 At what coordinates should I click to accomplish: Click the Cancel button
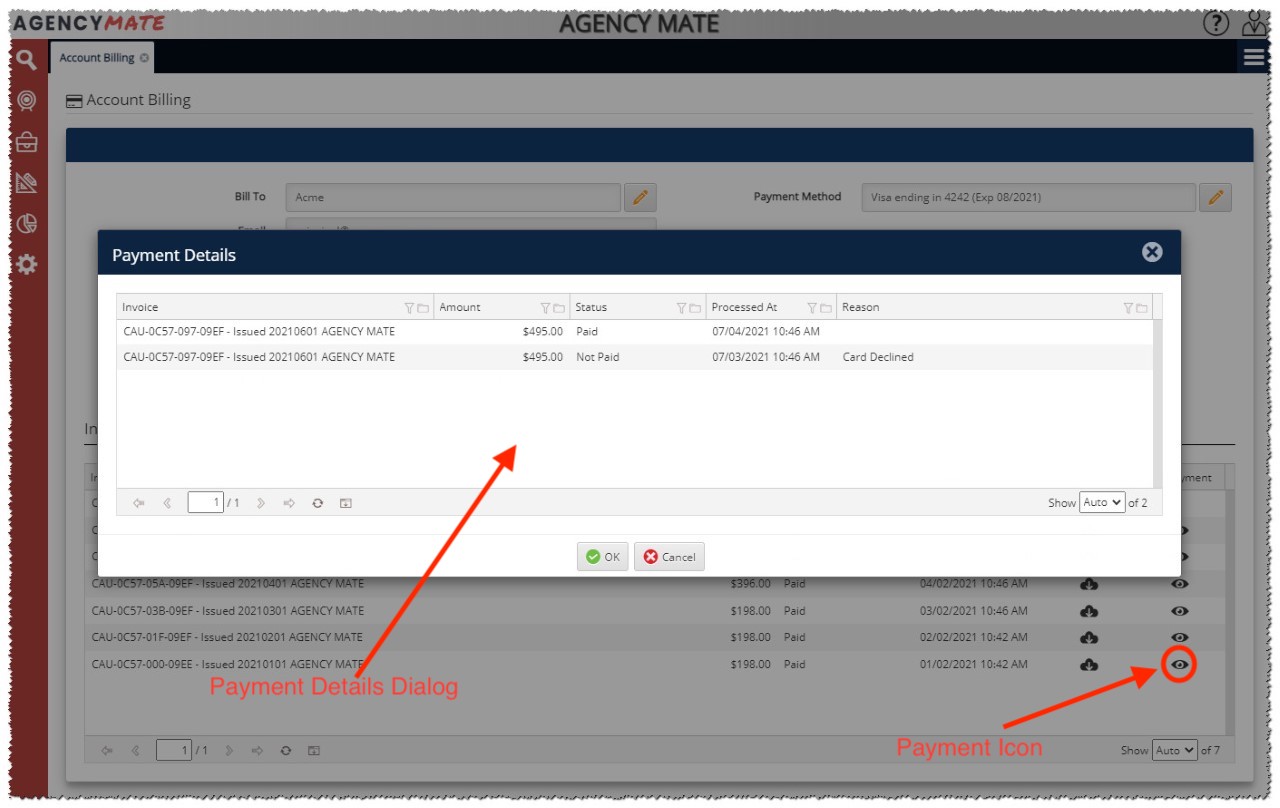point(670,557)
